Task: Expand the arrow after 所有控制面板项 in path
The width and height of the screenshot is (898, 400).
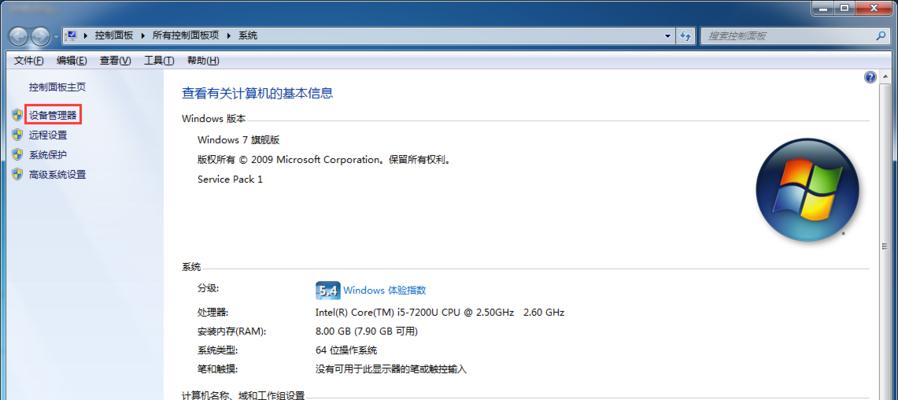Action: [229, 36]
